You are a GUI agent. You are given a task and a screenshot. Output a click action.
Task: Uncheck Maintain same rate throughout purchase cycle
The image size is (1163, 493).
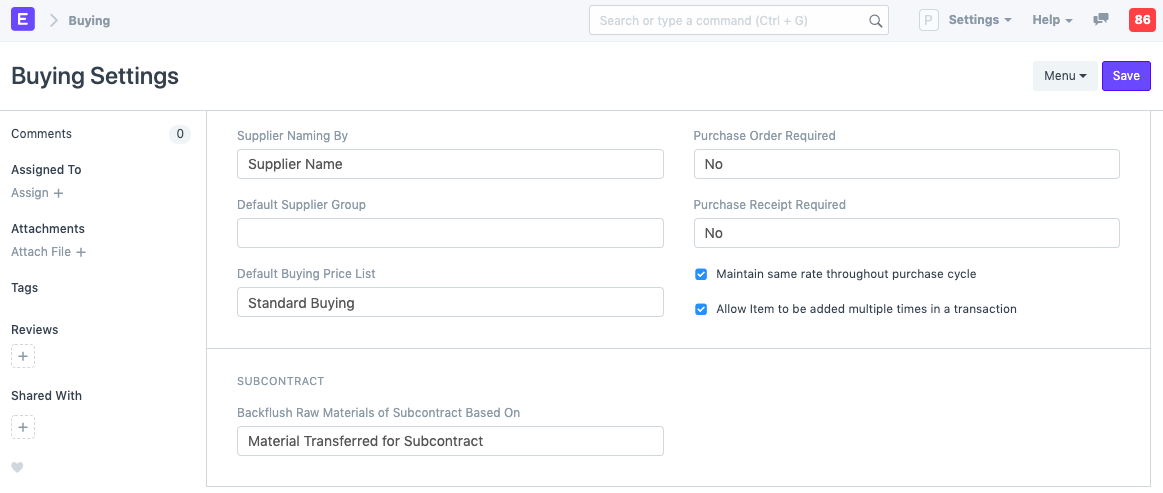[x=701, y=274]
